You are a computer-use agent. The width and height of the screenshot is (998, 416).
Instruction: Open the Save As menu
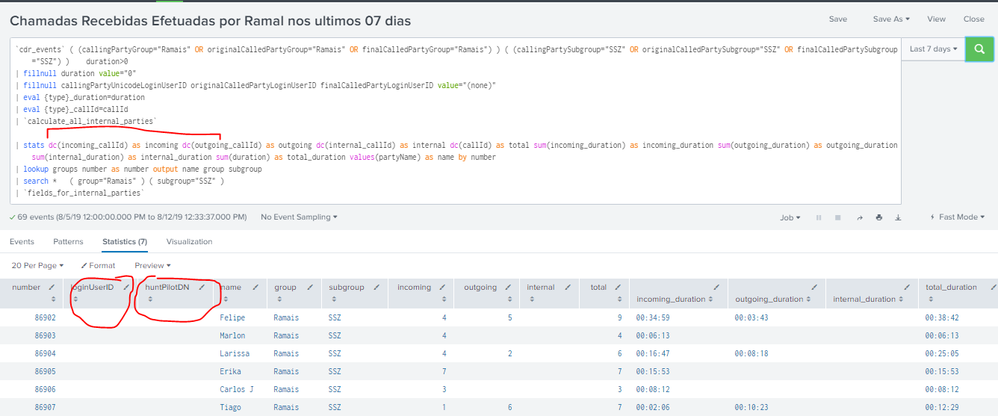coord(890,19)
